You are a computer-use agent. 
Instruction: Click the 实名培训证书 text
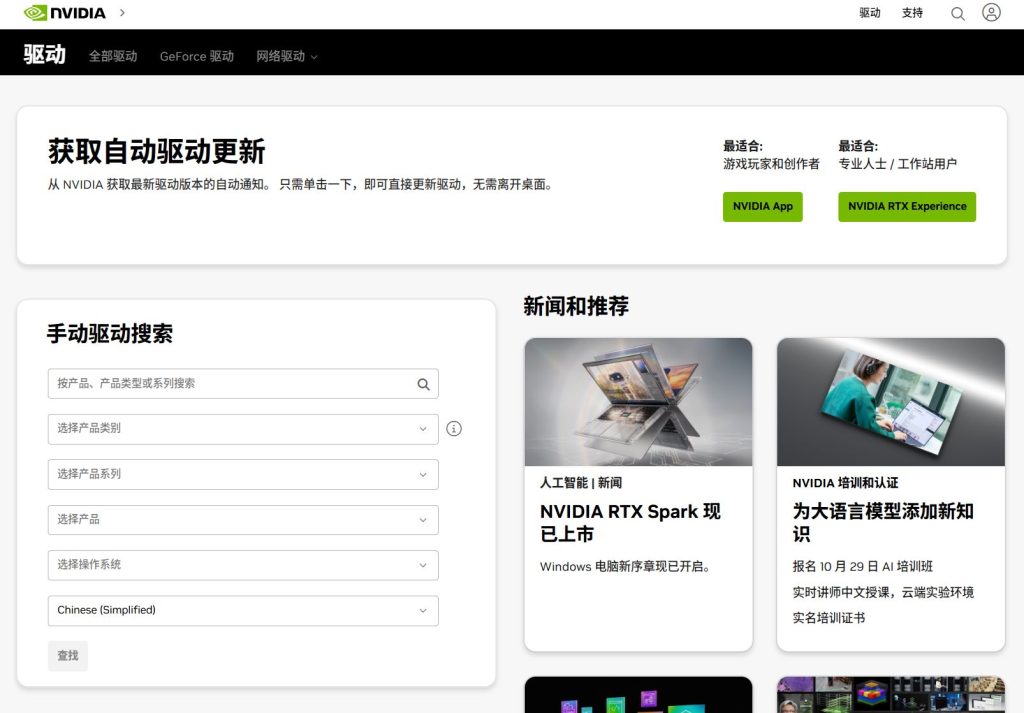coord(829,618)
